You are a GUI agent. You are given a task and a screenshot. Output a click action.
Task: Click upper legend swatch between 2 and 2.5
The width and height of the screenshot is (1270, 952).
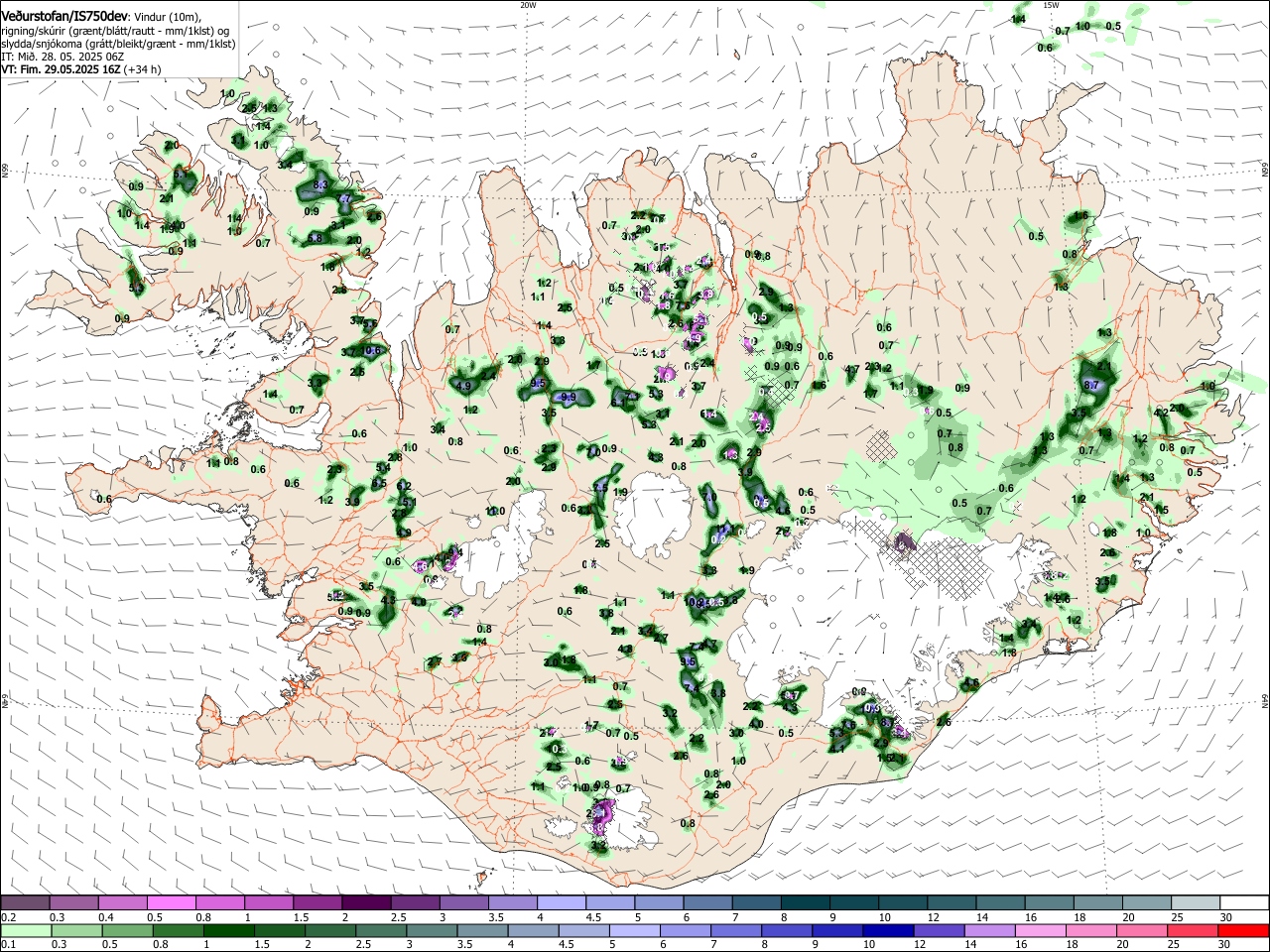tap(366, 903)
